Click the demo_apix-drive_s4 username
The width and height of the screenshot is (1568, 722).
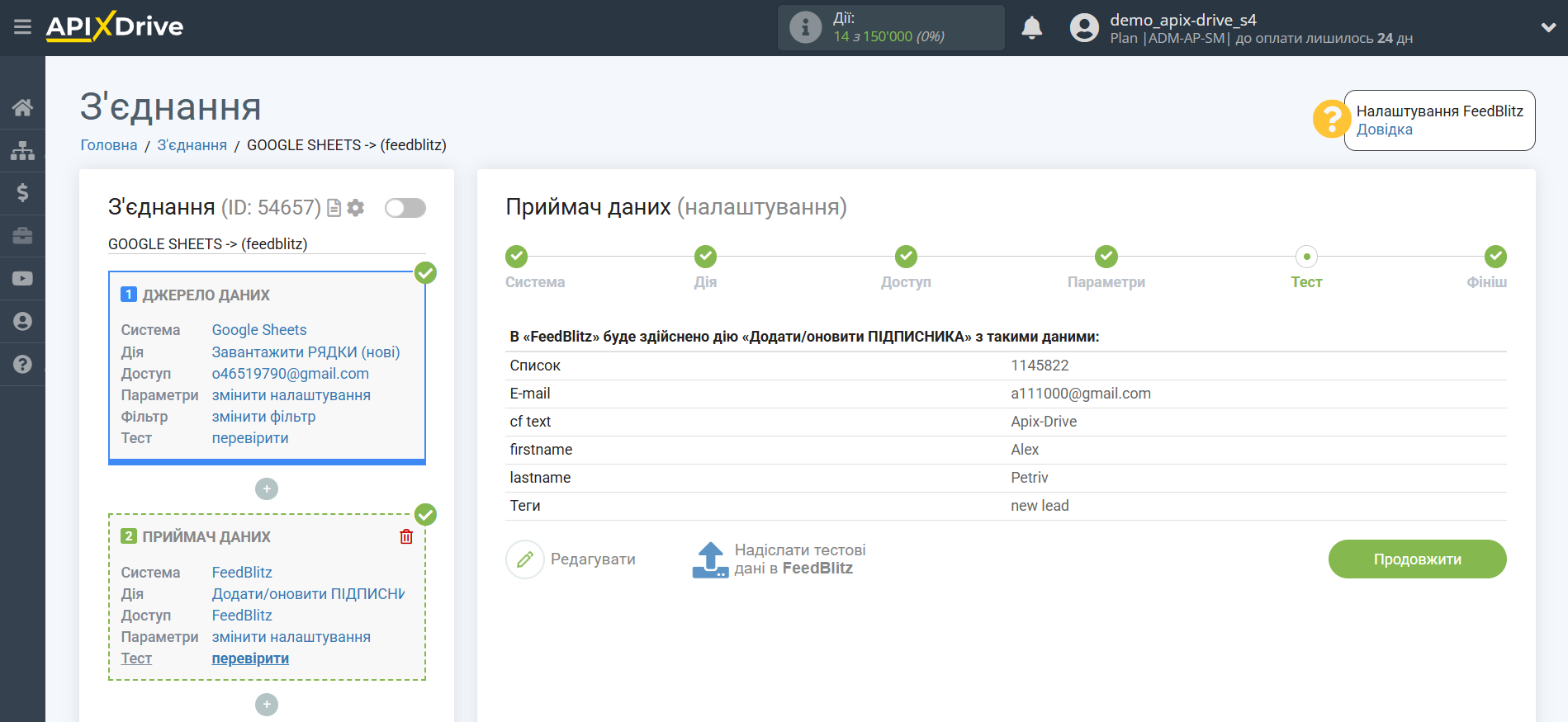1182,20
